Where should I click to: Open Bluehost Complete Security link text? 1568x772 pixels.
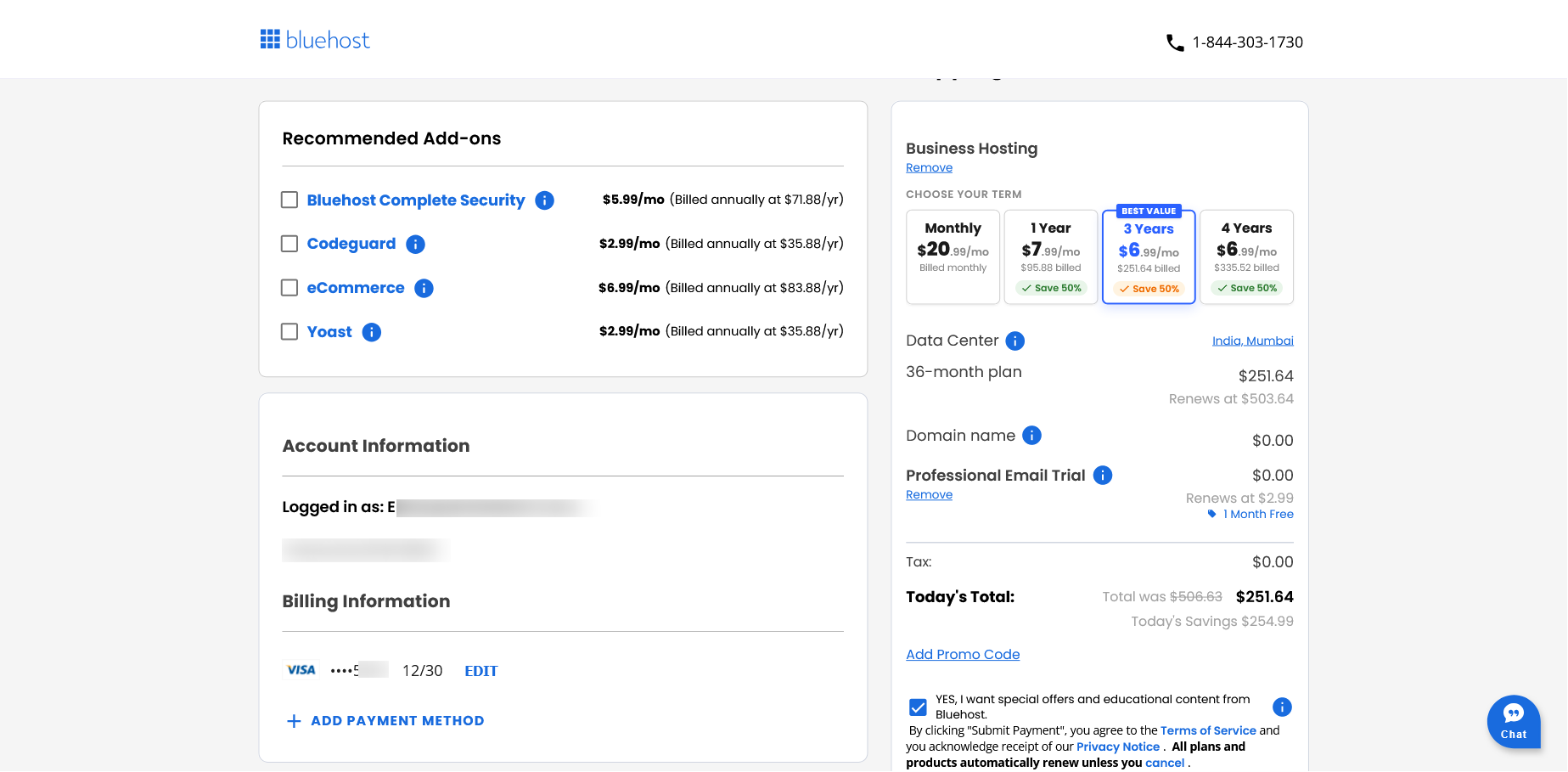click(x=416, y=200)
